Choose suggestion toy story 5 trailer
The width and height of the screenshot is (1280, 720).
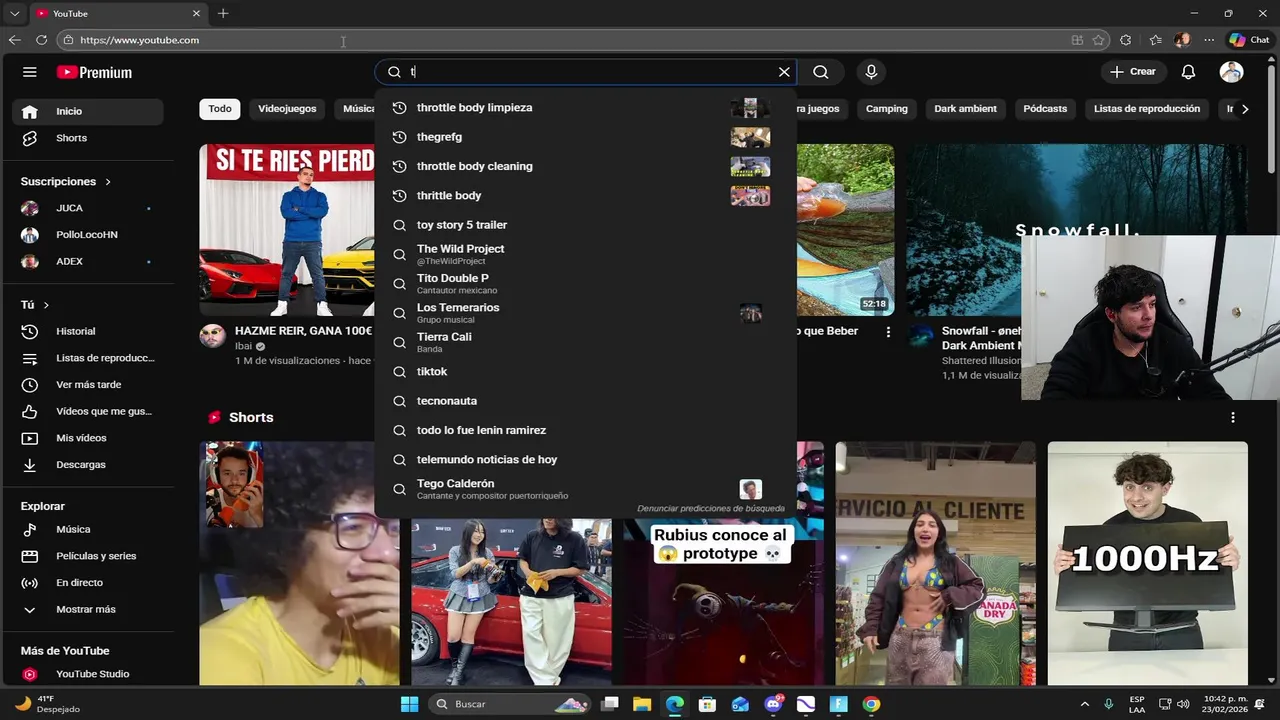point(585,225)
